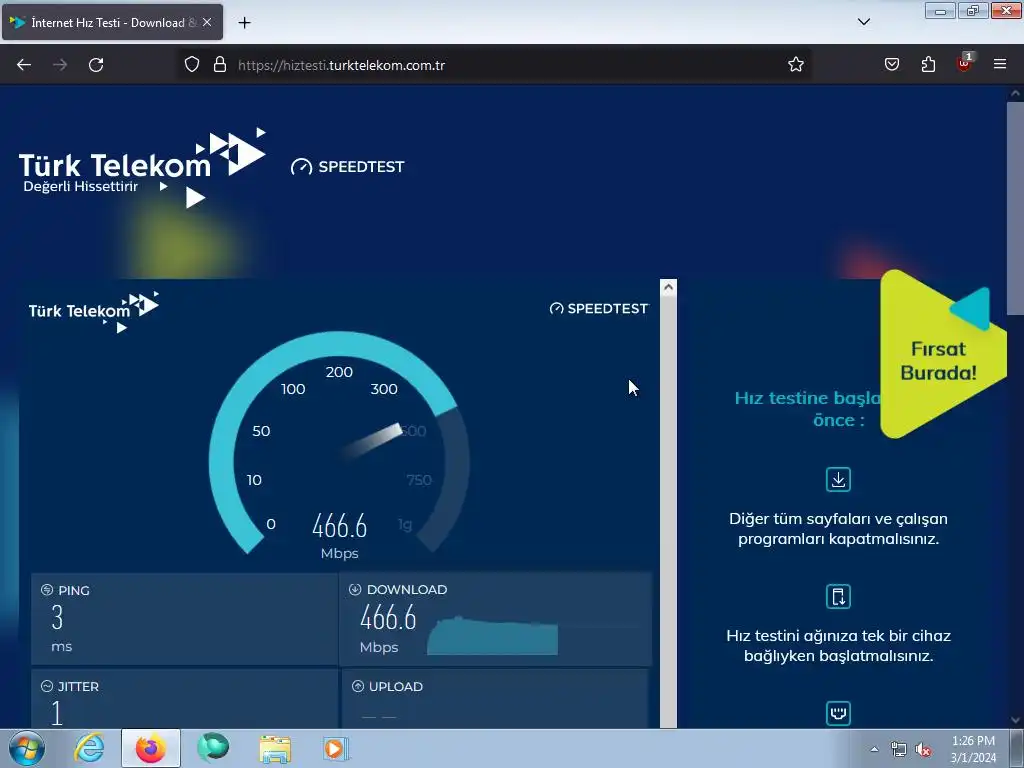1024x768 pixels.
Task: Open the Fırsat Burada! promotion banner
Action: (942, 355)
